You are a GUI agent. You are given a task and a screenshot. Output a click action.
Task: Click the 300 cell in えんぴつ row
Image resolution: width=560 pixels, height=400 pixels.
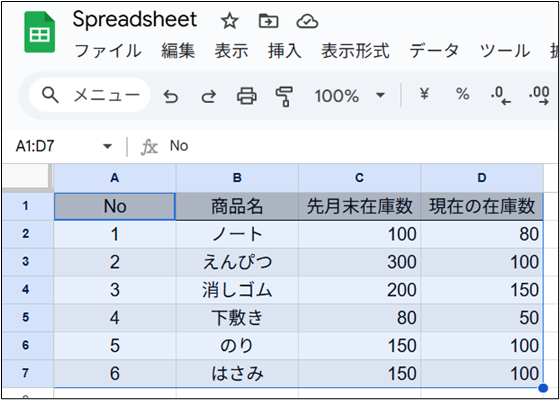[x=360, y=262]
